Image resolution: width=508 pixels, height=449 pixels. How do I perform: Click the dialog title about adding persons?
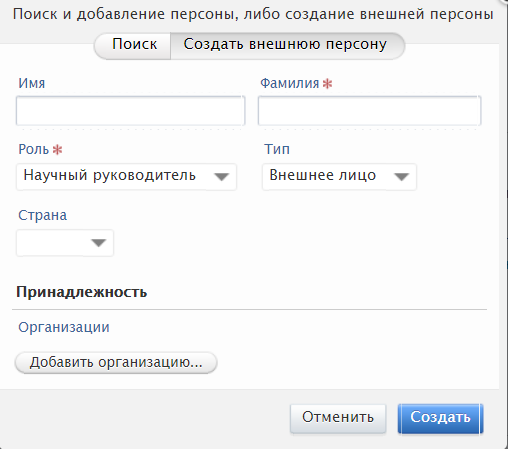(x=253, y=14)
